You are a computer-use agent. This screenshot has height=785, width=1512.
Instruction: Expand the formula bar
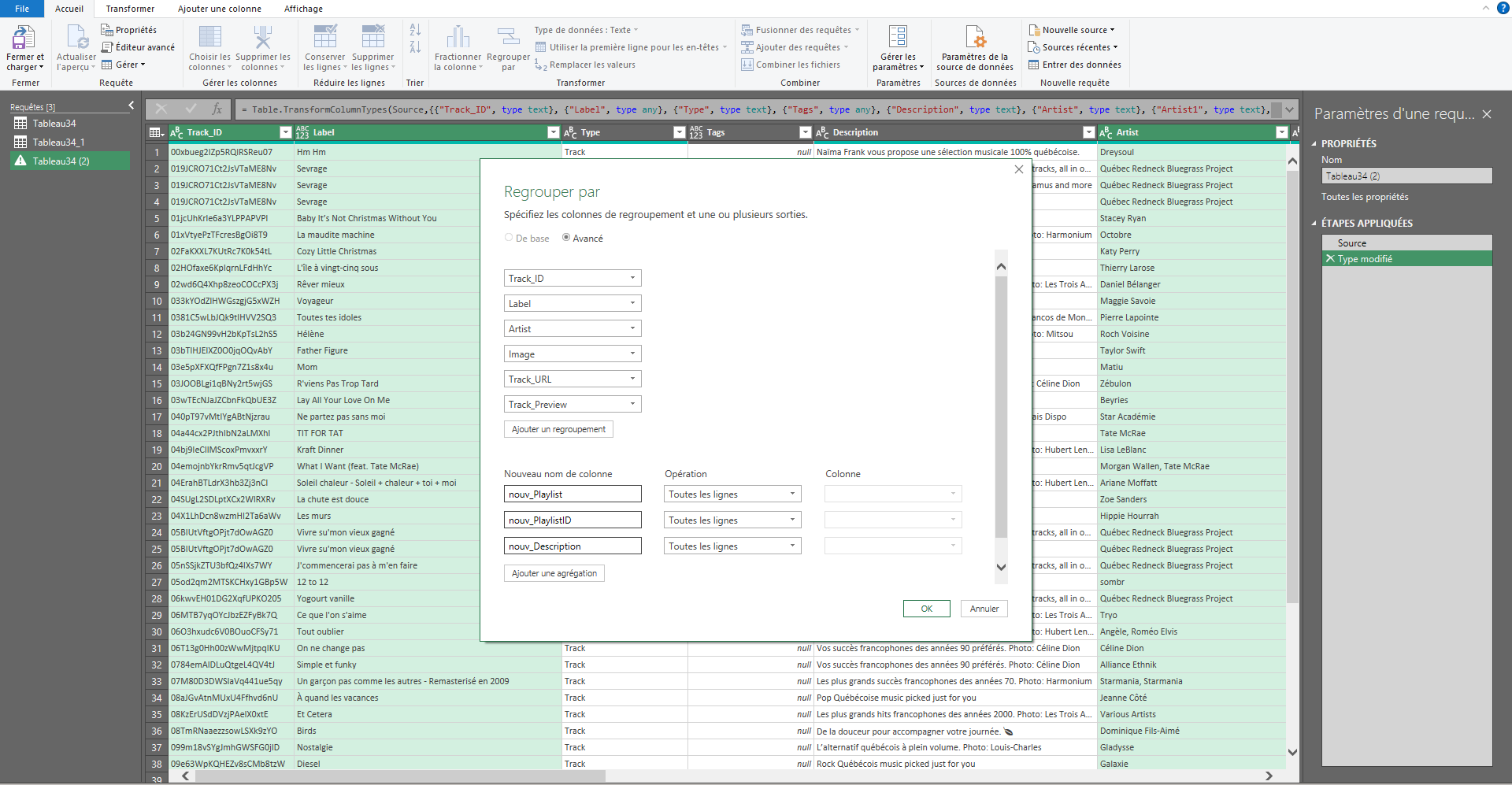point(1290,109)
